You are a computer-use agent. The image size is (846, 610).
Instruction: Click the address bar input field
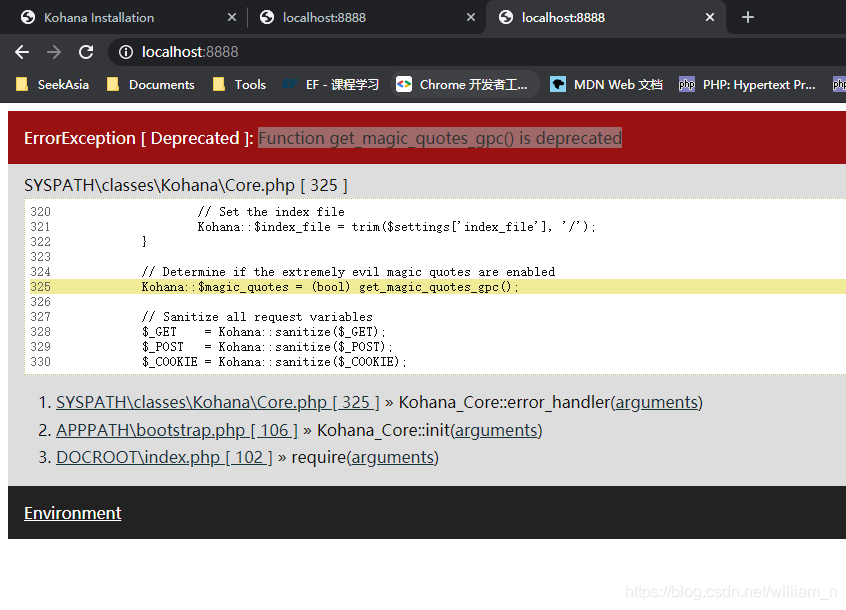300,51
